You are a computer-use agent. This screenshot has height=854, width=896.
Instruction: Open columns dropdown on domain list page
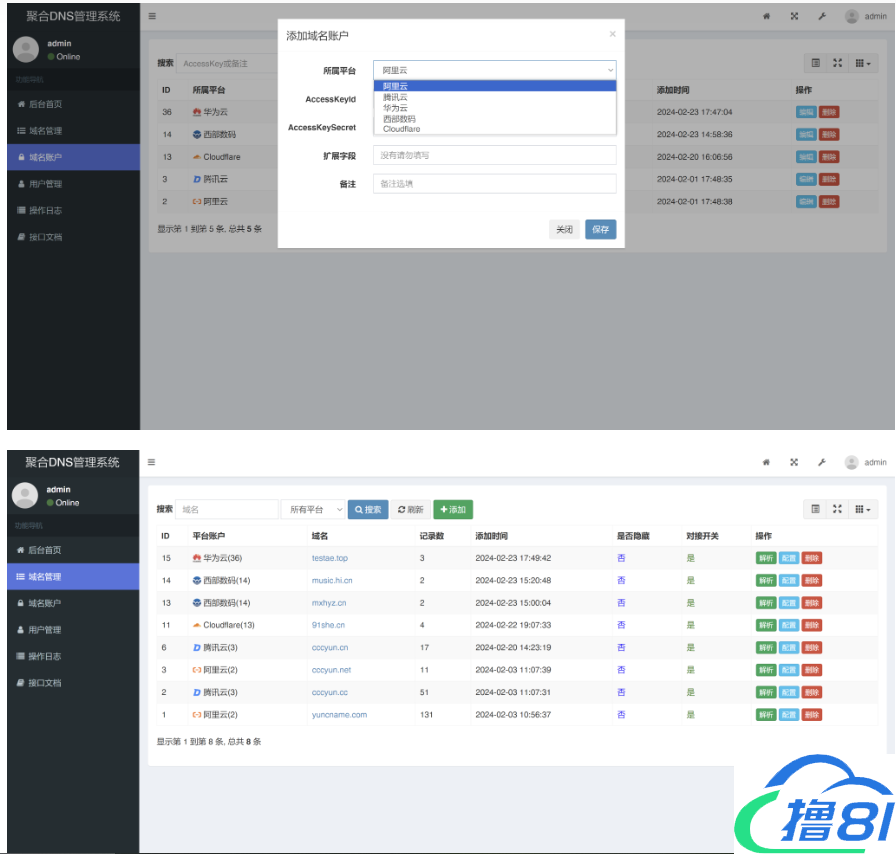(863, 509)
